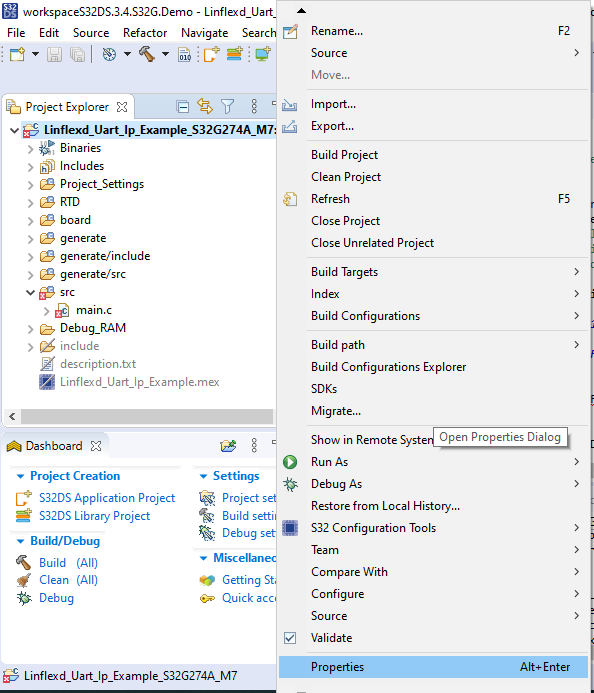Open the filter icon in Project Explorer
This screenshot has width=594, height=693.
[227, 107]
